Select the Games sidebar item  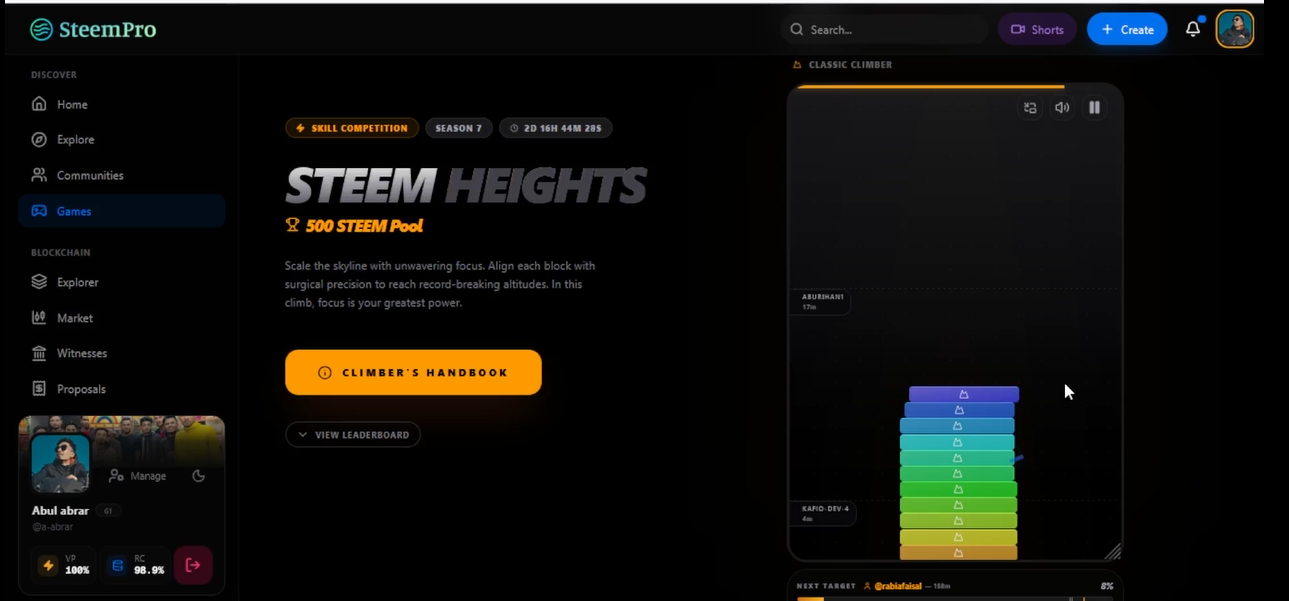click(x=121, y=211)
